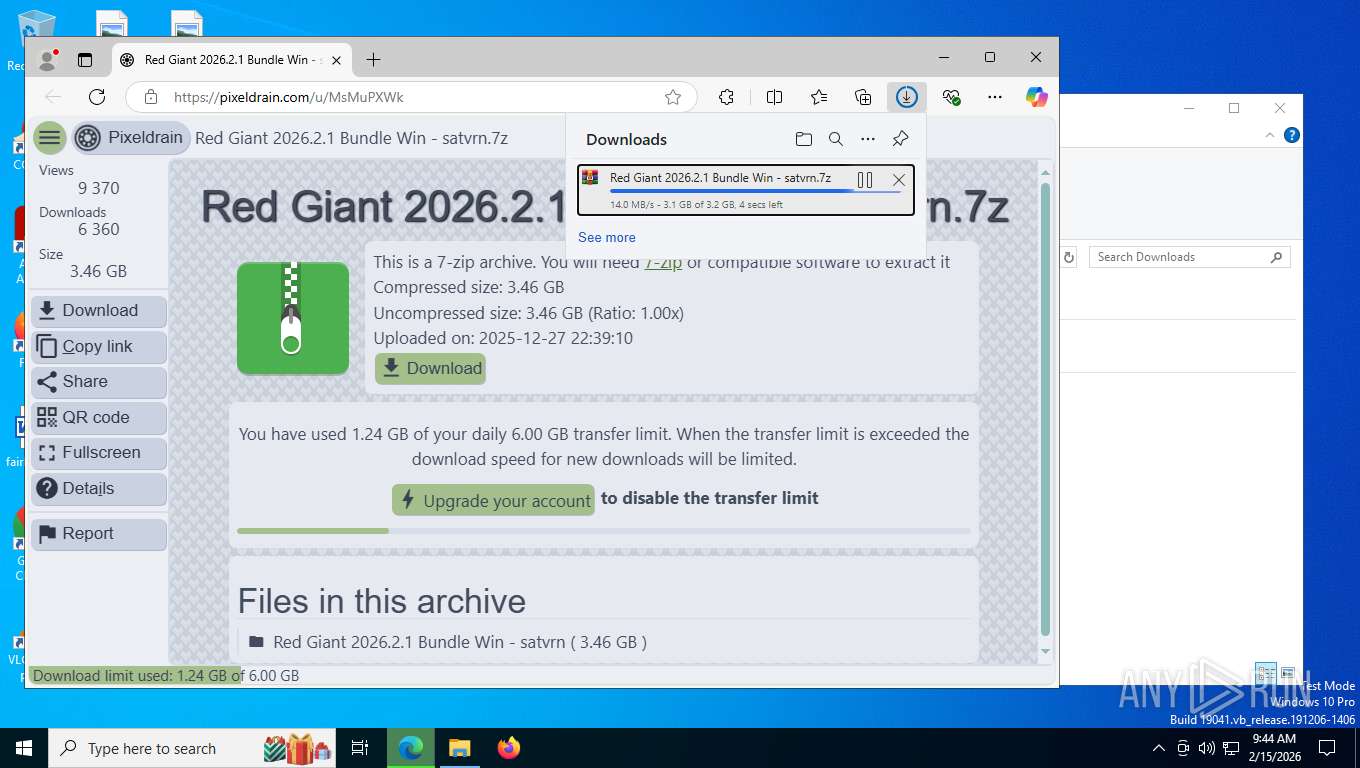Open Favorites list
This screenshot has height=768, width=1360.
point(819,97)
